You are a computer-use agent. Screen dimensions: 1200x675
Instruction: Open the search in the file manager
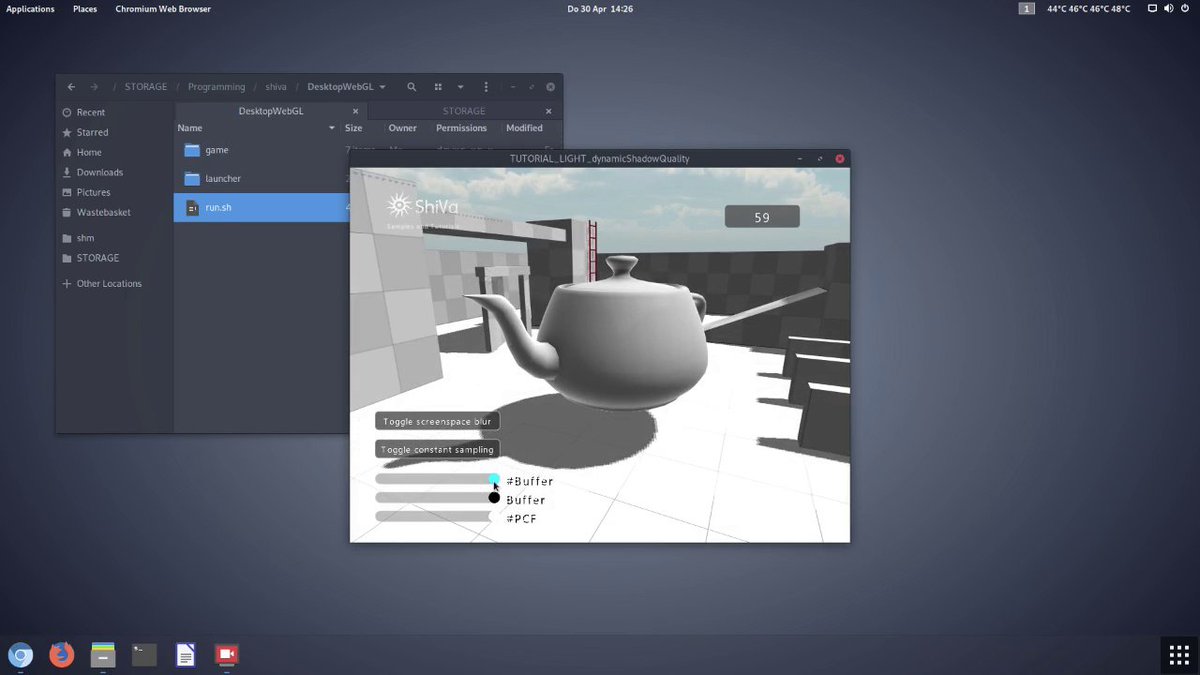(411, 87)
